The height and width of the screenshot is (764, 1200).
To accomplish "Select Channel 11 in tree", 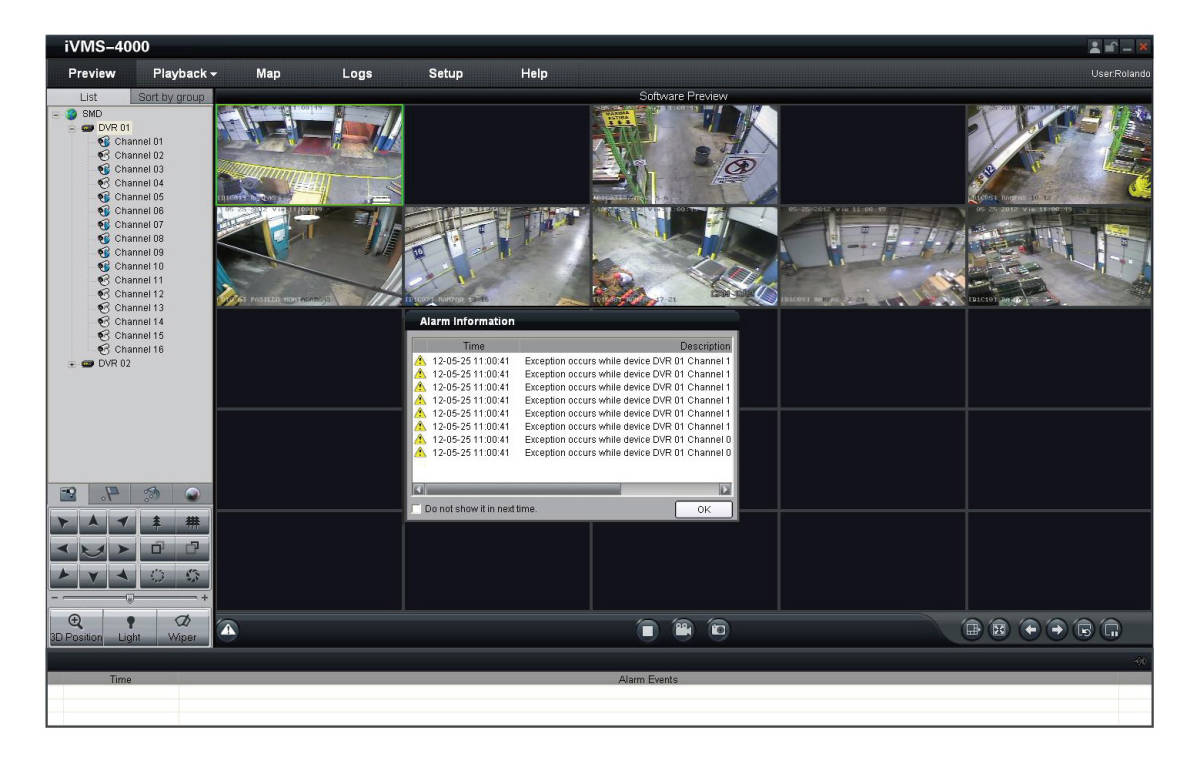I will tap(139, 281).
